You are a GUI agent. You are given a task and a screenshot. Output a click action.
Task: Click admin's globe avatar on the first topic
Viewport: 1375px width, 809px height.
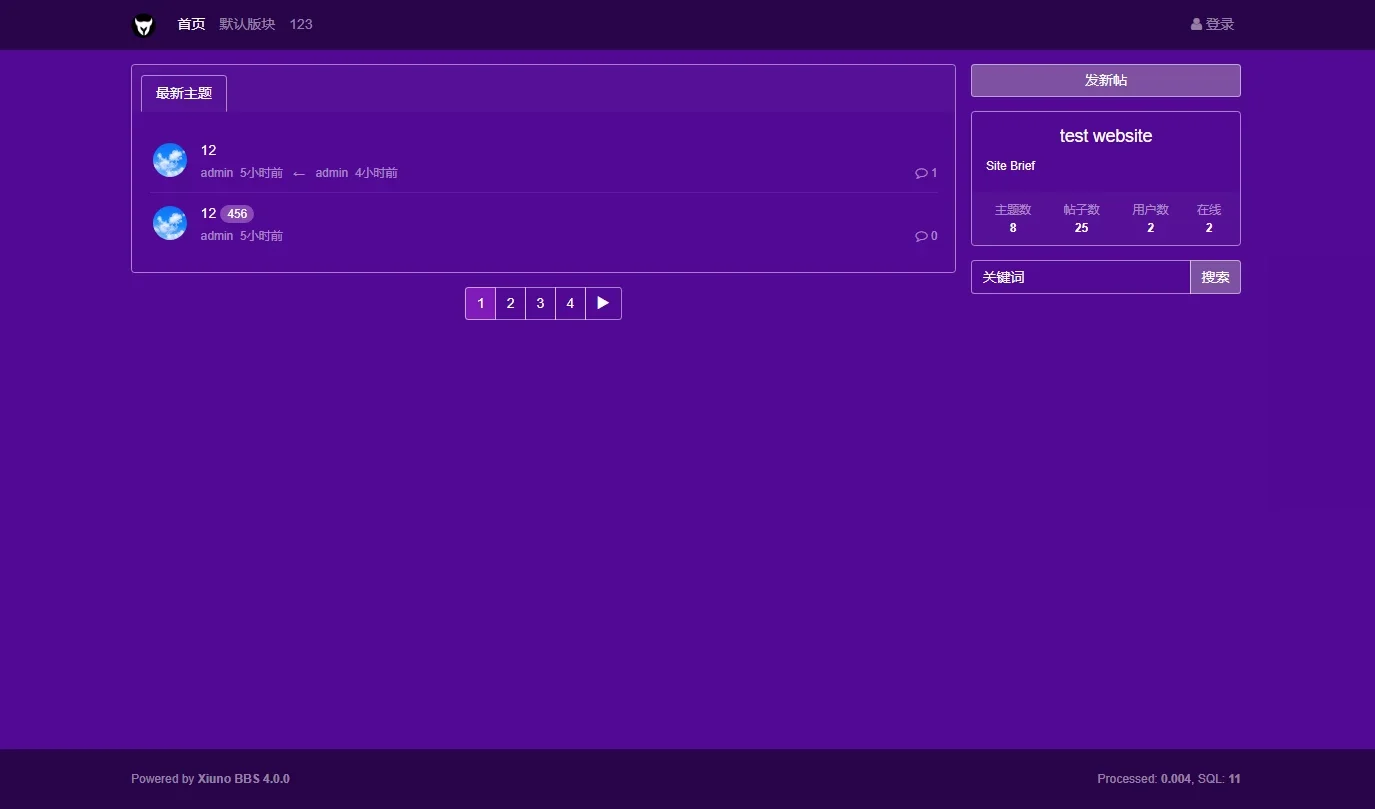169,159
